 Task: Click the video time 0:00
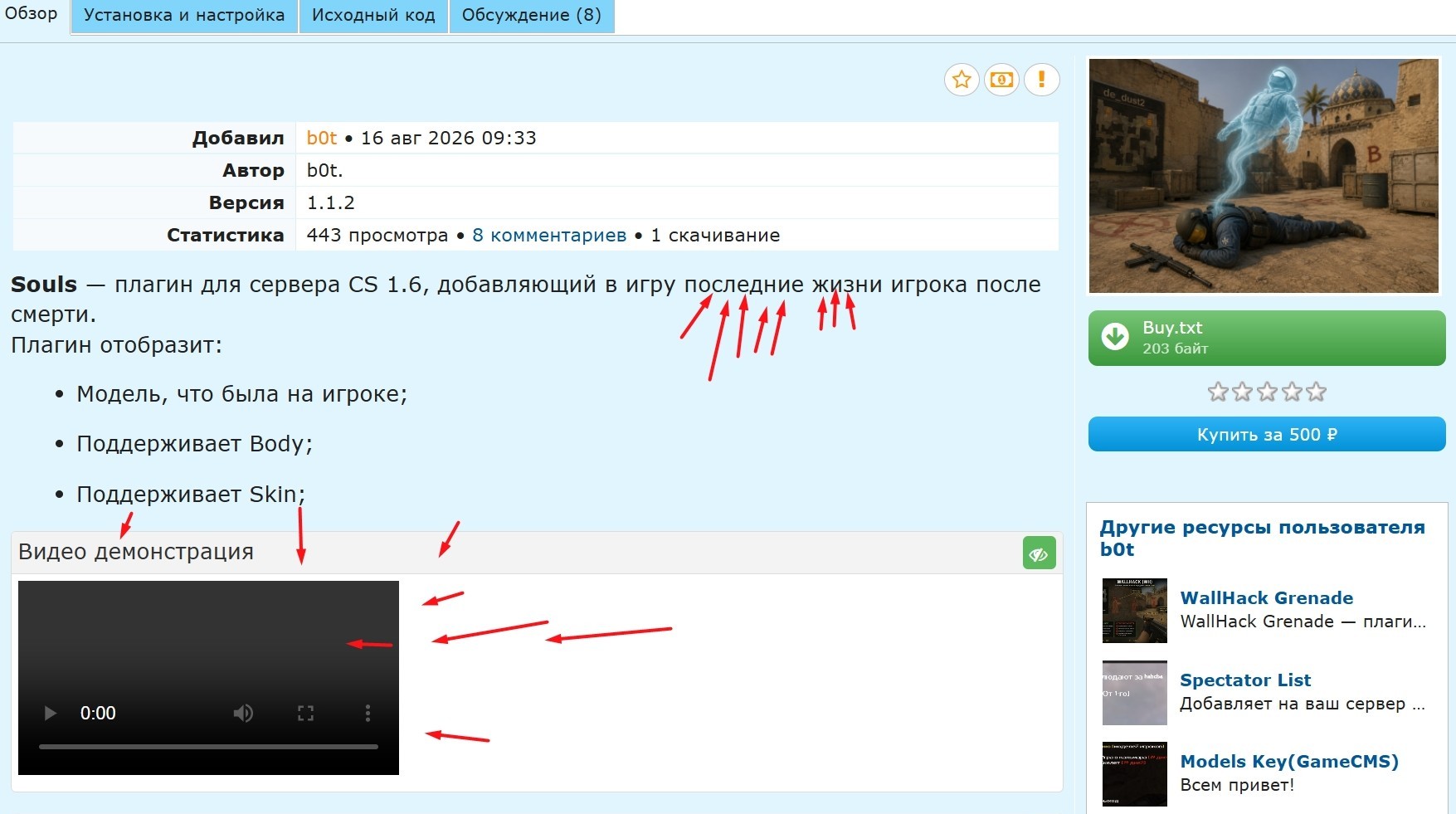98,713
